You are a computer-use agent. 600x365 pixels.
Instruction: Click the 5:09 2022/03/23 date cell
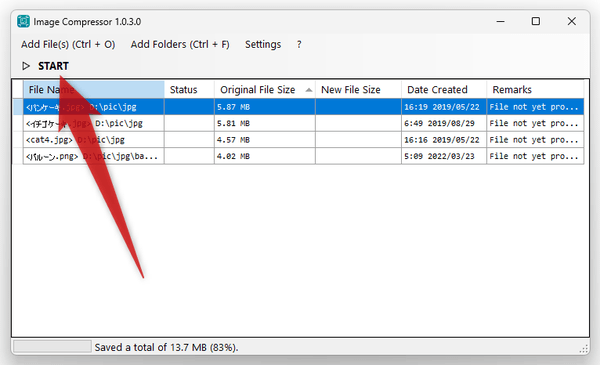(x=444, y=156)
